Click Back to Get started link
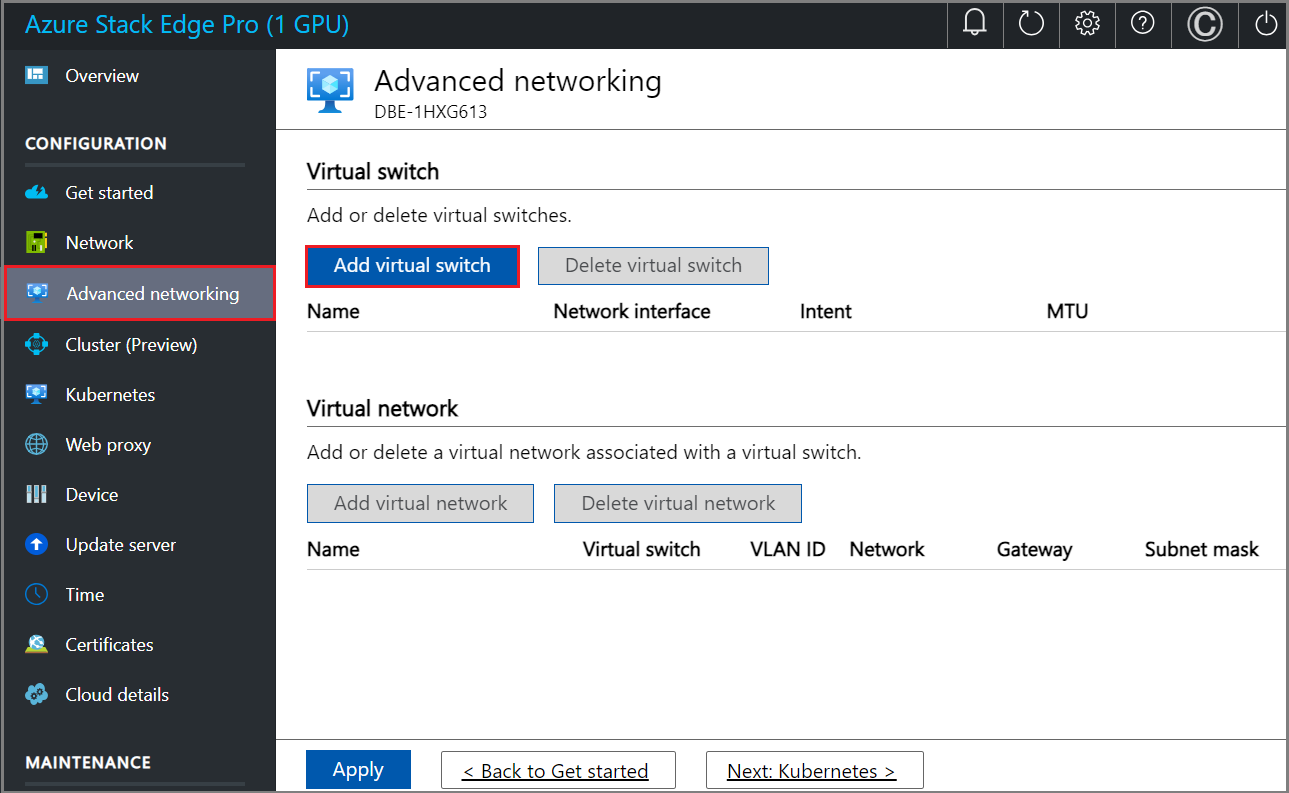Viewport: 1289px width, 793px height. click(x=558, y=770)
